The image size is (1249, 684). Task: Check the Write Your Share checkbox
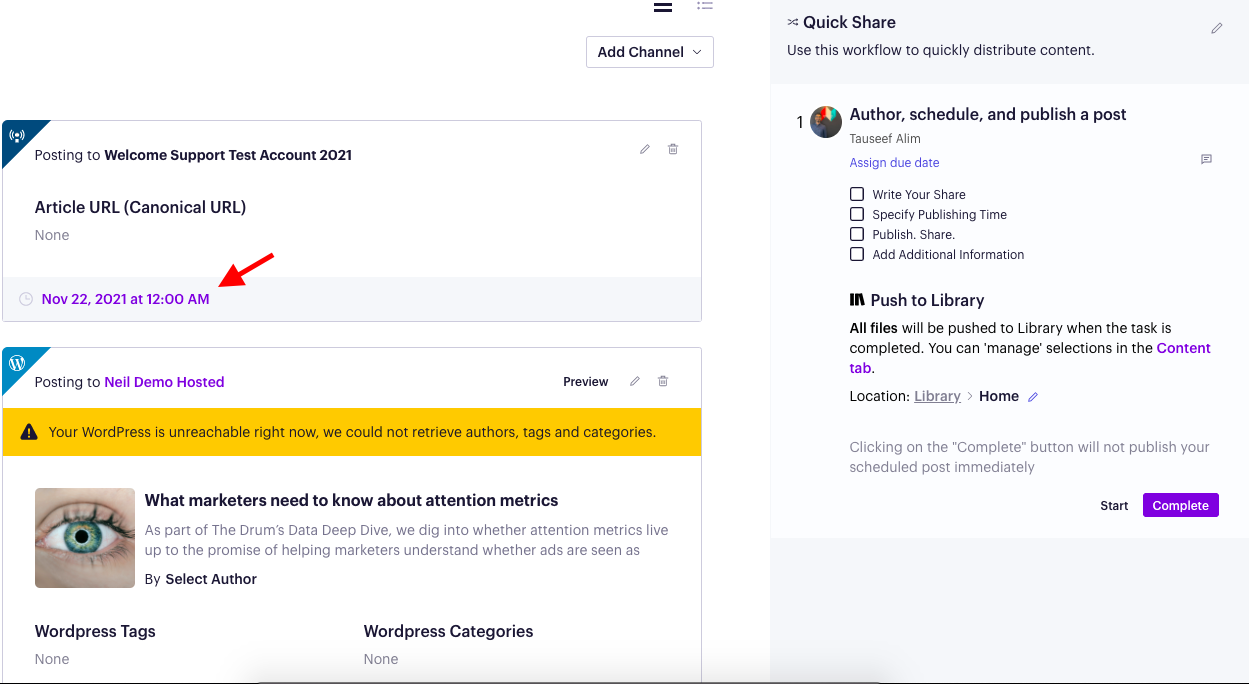[857, 194]
